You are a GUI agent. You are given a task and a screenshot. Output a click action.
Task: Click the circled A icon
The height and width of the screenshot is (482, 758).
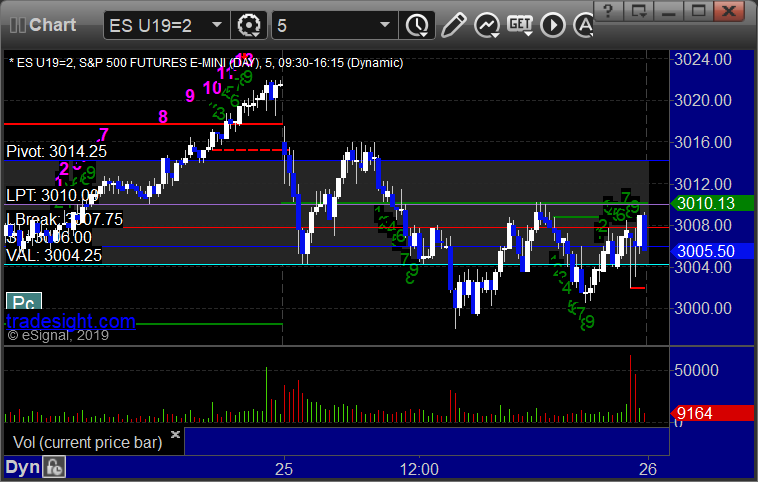click(x=583, y=25)
